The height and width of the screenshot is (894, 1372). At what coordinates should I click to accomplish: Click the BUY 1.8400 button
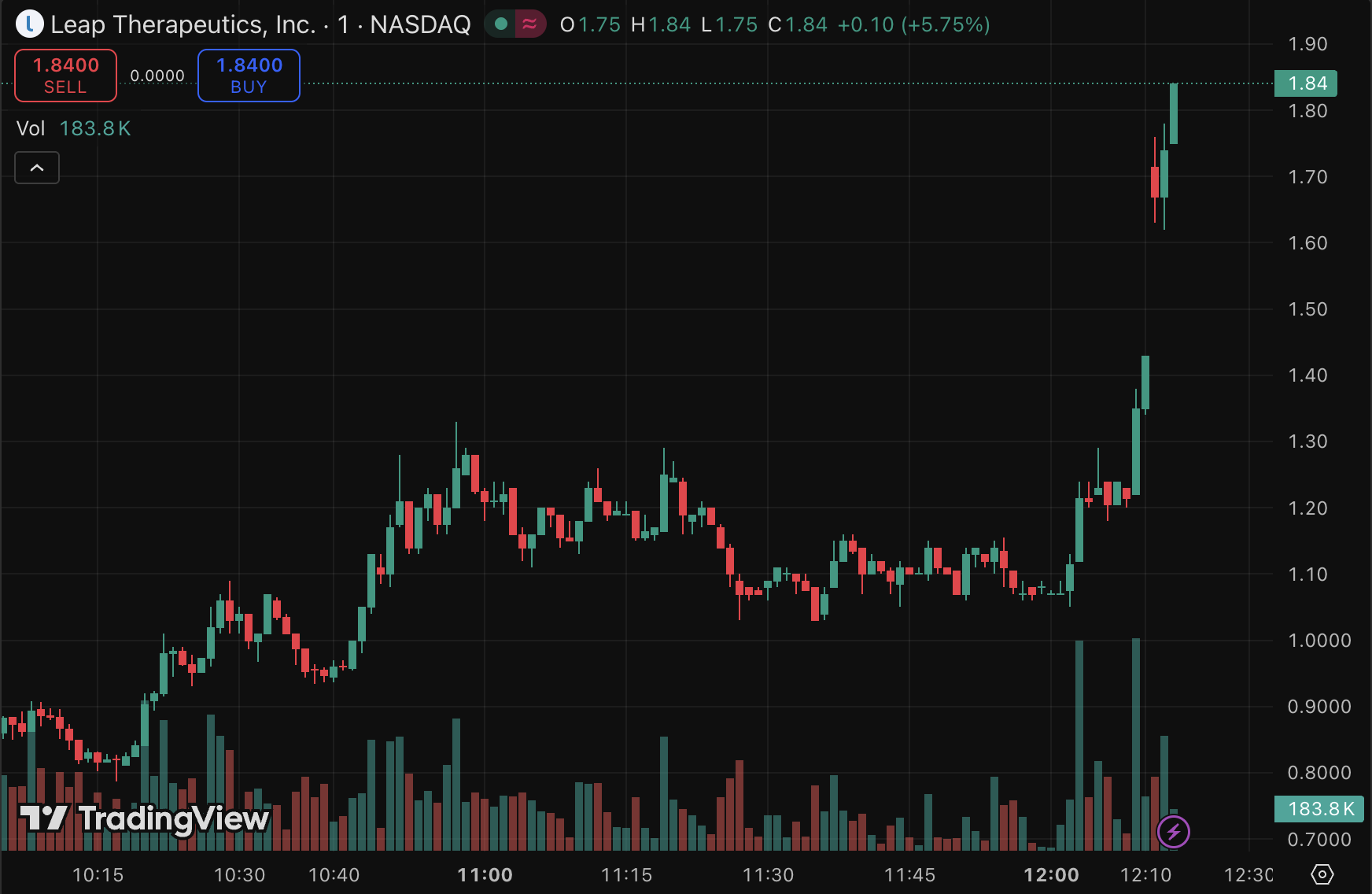coord(249,76)
